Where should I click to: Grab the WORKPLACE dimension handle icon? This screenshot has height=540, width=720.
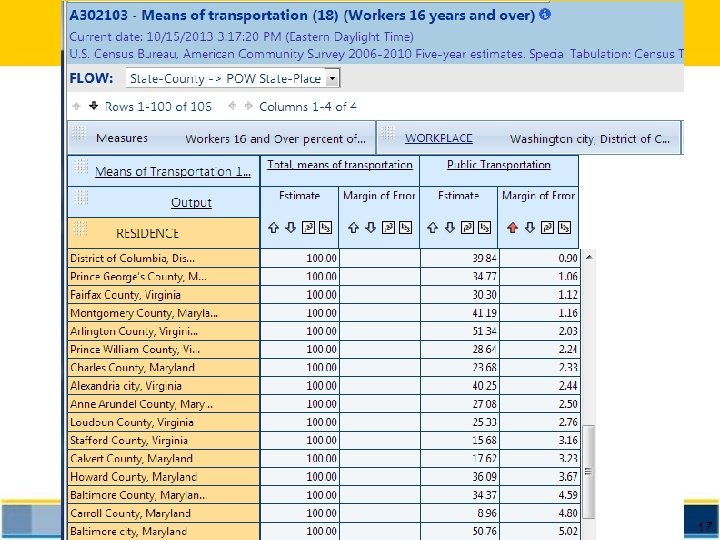coord(388,133)
